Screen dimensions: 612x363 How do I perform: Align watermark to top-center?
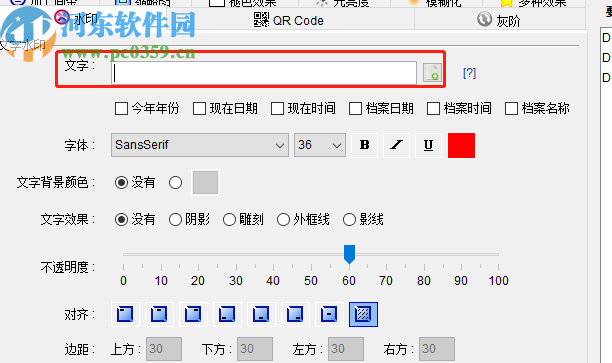pos(159,314)
